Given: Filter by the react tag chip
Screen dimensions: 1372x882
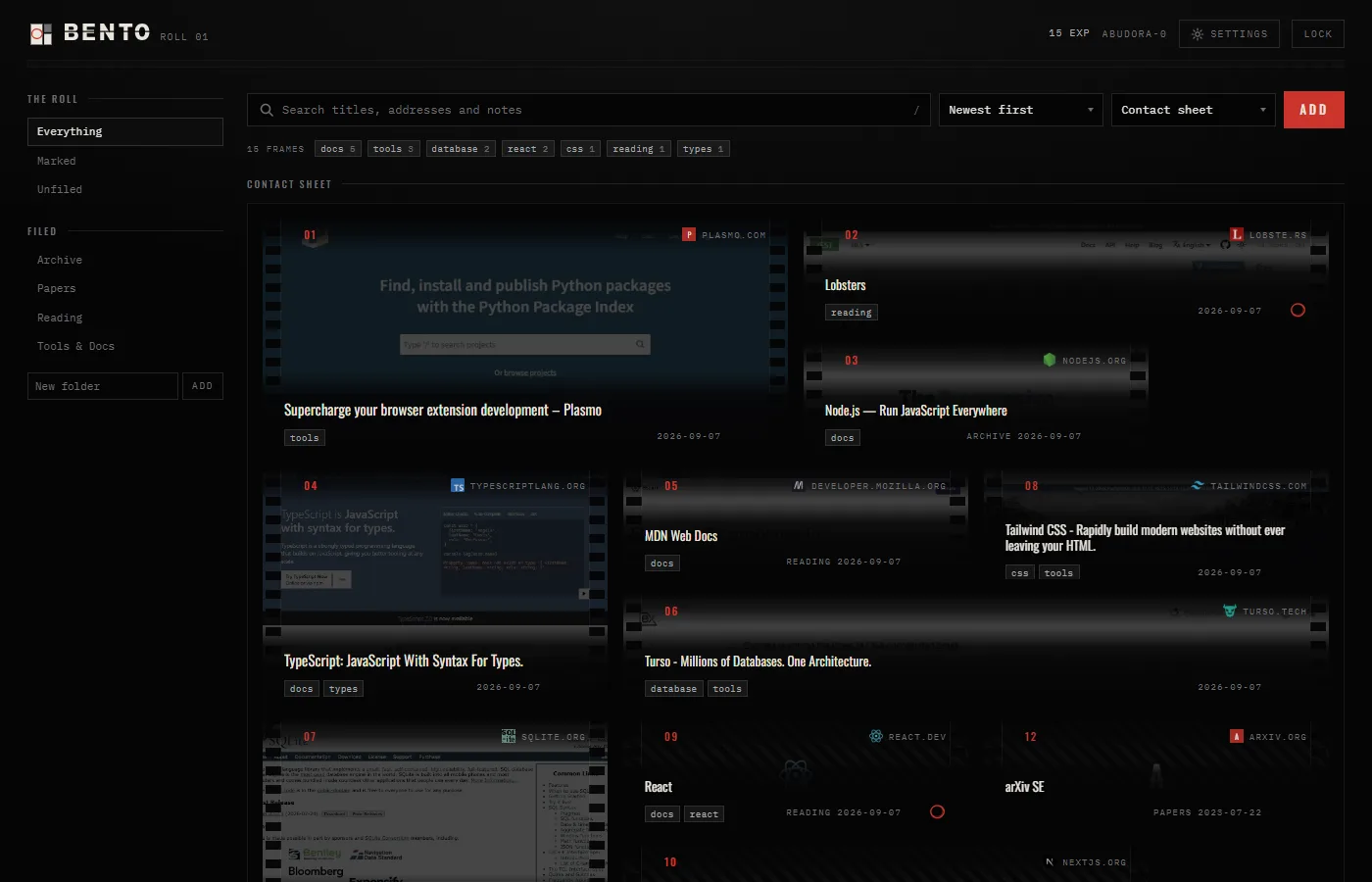Looking at the screenshot, I should click(x=528, y=149).
